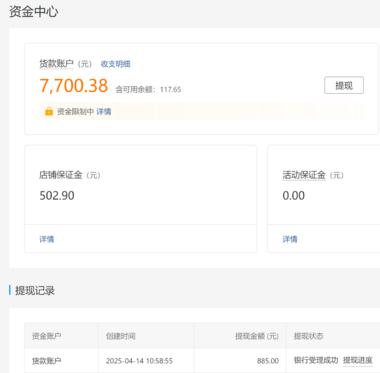380x373 pixels.
Task: Click the 提现 button
Action: pos(344,85)
